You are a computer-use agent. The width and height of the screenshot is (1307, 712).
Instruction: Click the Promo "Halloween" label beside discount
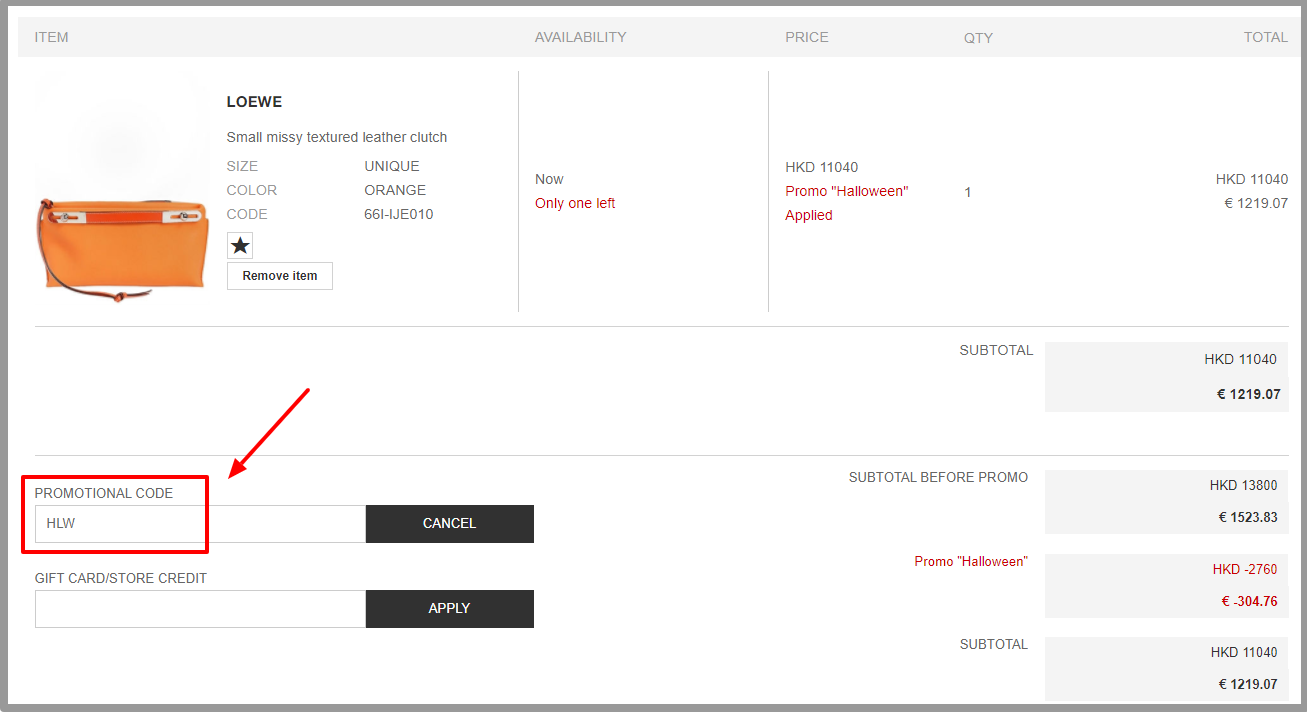[x=971, y=562]
